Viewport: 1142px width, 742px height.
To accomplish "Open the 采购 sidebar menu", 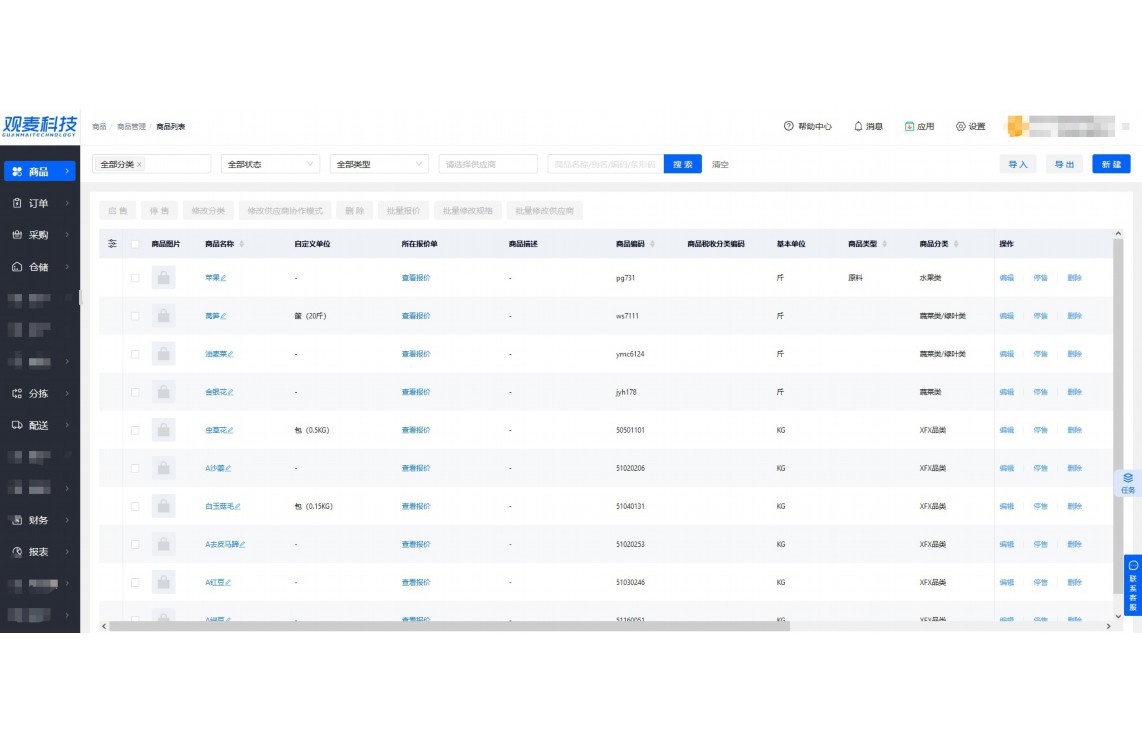I will point(39,235).
